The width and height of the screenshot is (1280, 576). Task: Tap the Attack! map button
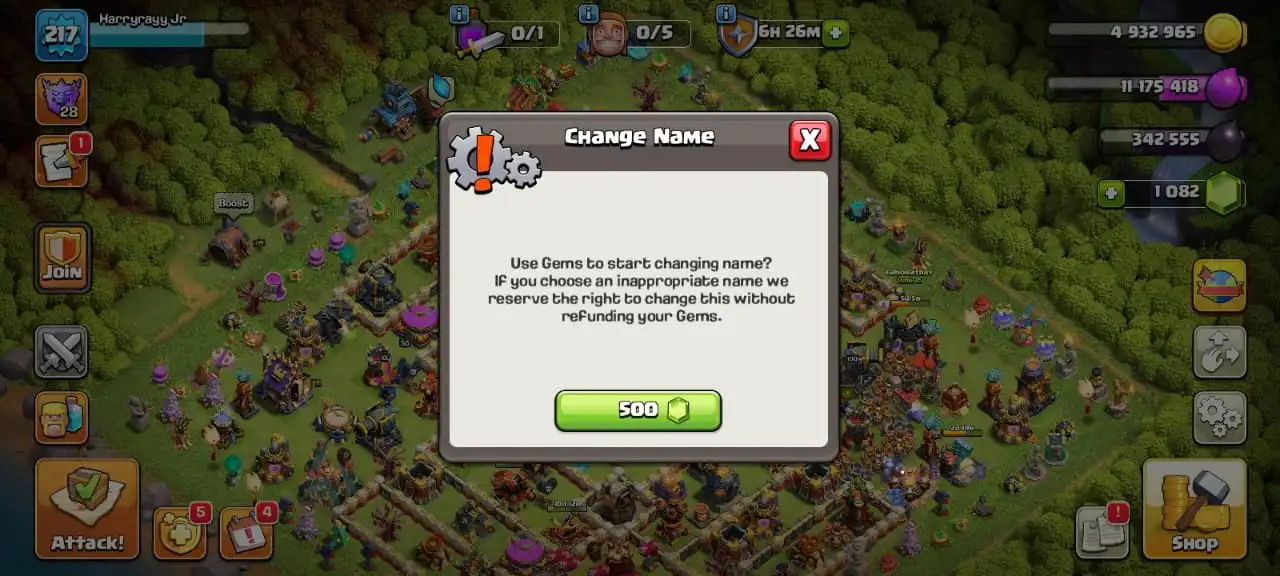click(87, 508)
